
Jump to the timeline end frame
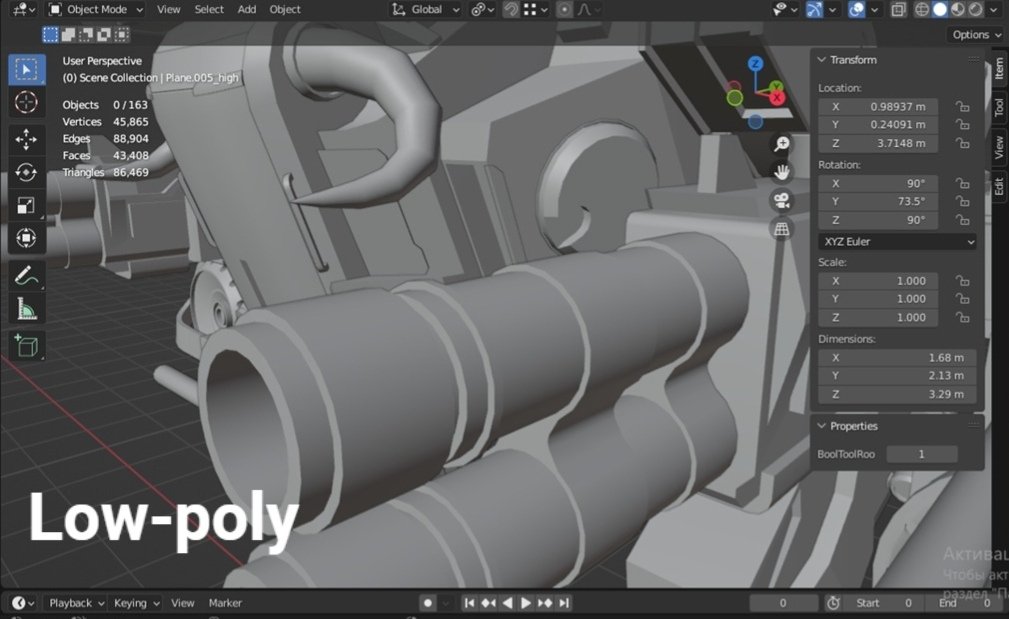(x=564, y=603)
